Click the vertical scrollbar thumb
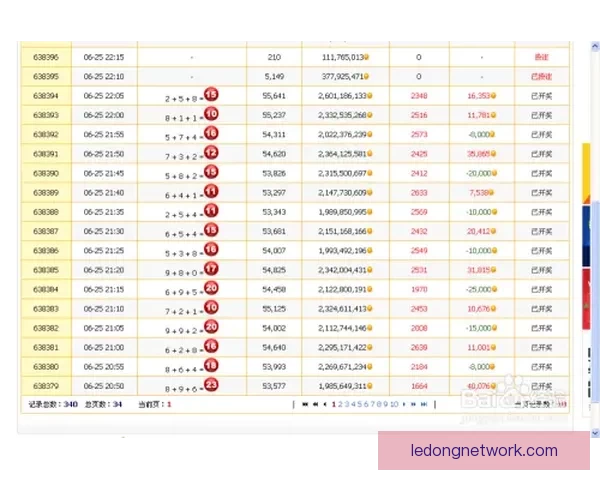The image size is (600, 480). point(595,302)
